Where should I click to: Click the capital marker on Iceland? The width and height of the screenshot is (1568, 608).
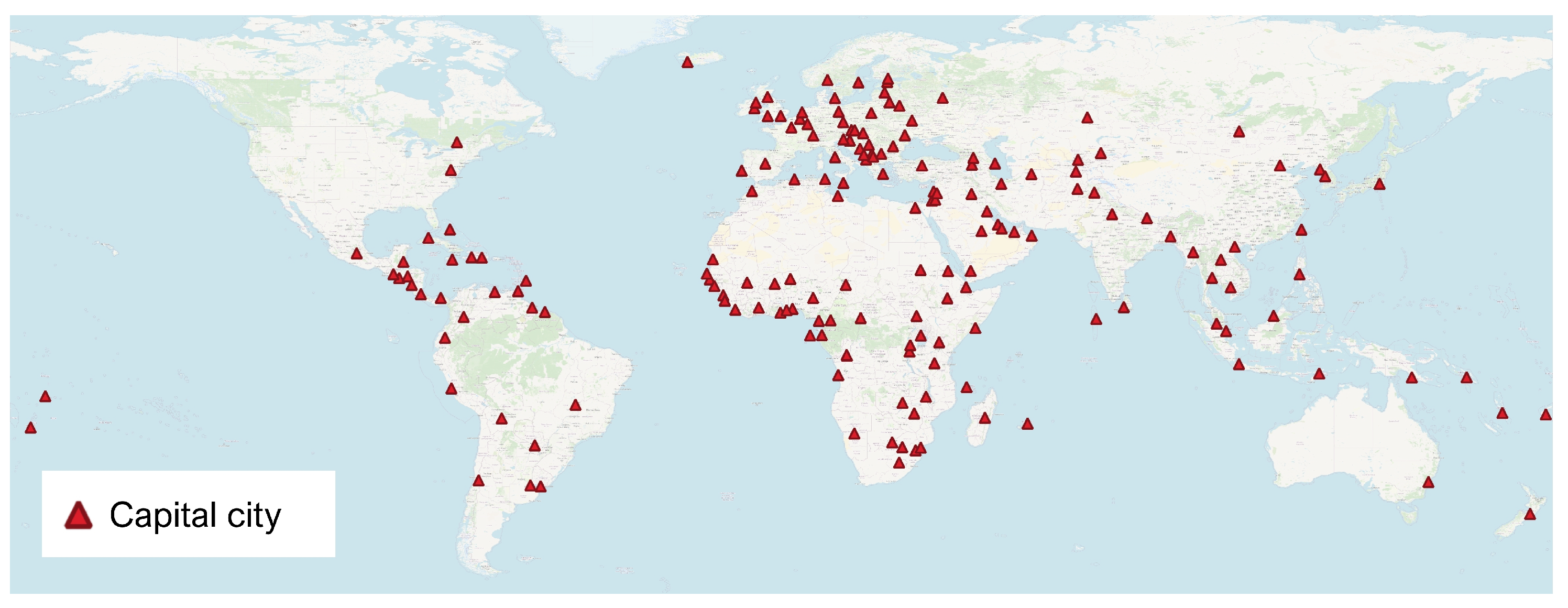687,63
